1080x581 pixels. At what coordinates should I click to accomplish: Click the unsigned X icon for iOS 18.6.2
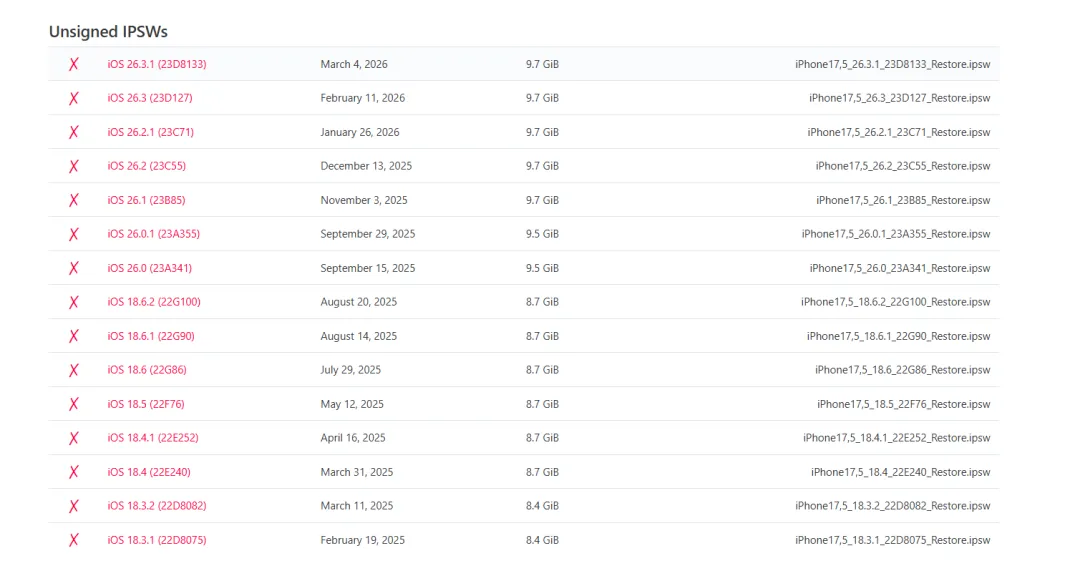(x=74, y=302)
